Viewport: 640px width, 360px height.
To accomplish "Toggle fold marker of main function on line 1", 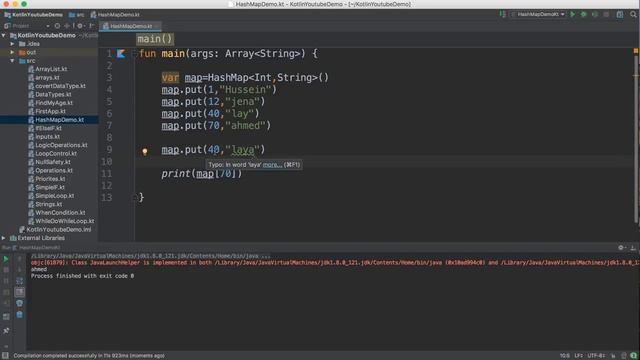I will click(x=134, y=53).
